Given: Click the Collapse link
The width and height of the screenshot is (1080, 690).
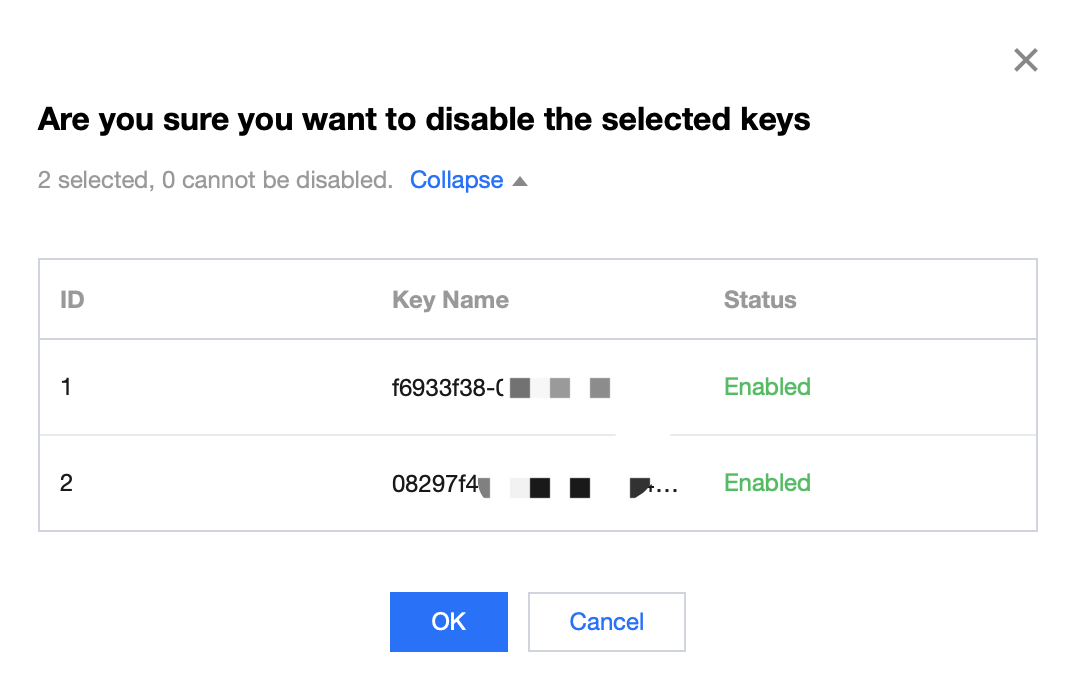Looking at the screenshot, I should (x=456, y=181).
